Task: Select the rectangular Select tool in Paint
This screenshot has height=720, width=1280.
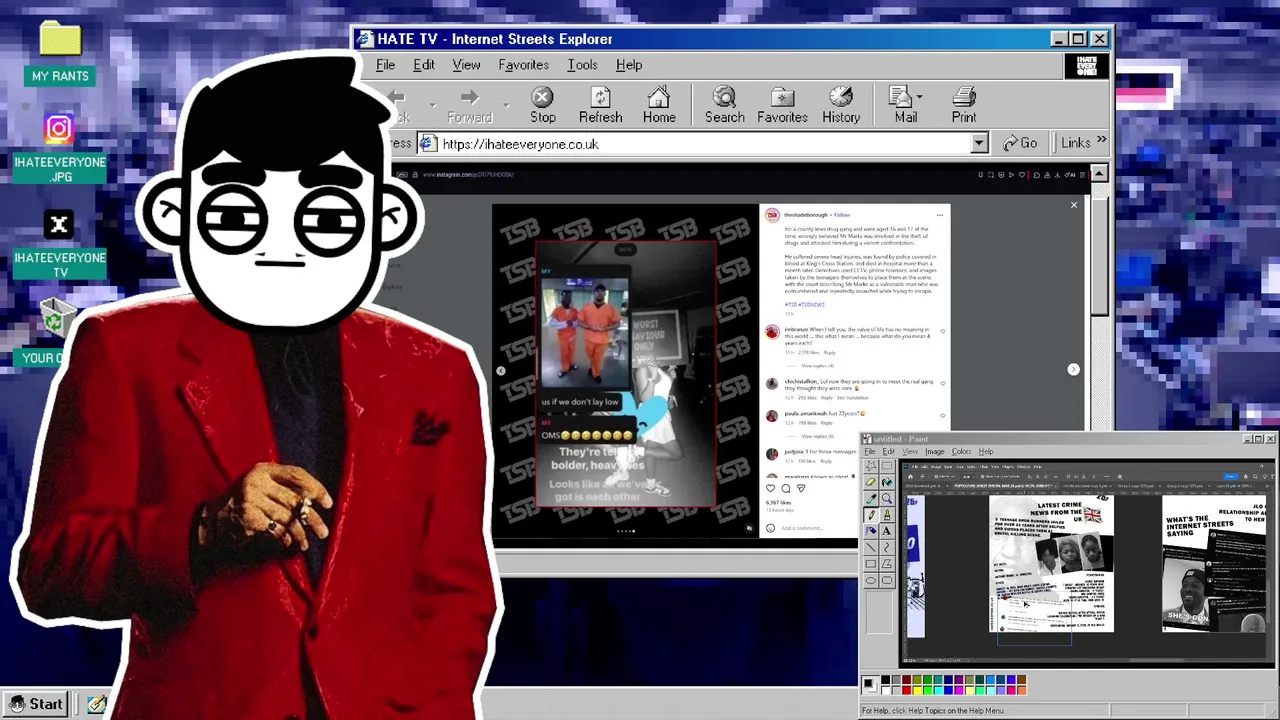Action: point(887,466)
